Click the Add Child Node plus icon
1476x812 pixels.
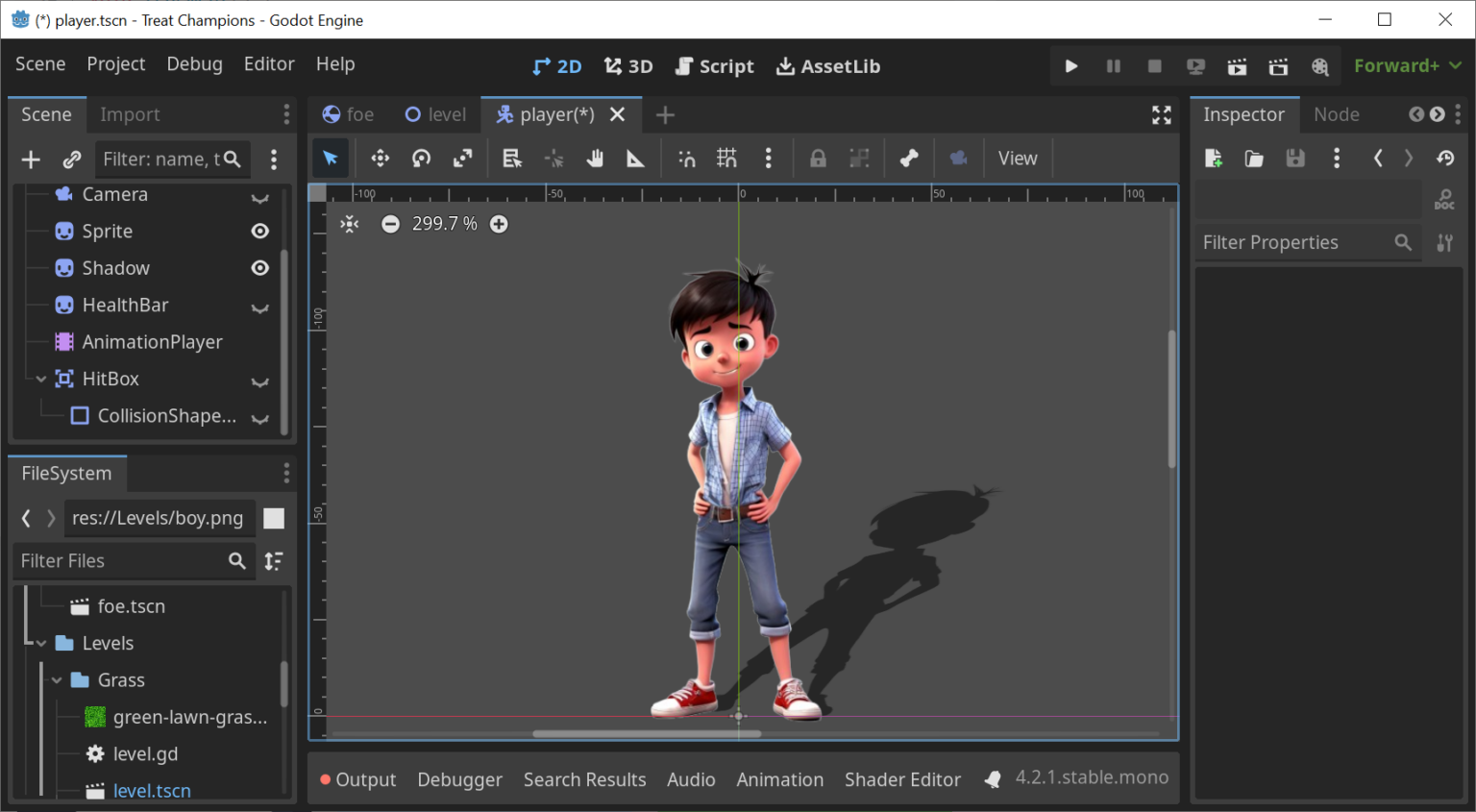coord(31,160)
